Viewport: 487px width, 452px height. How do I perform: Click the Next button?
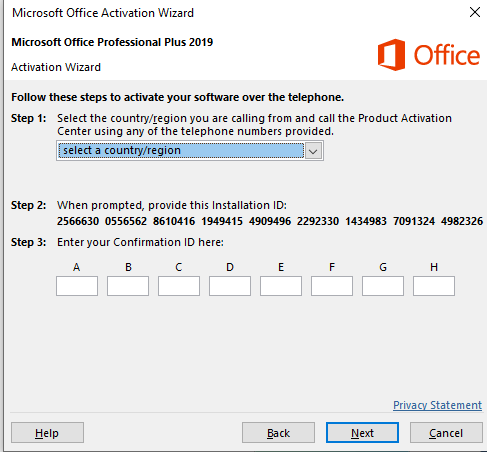coord(362,433)
